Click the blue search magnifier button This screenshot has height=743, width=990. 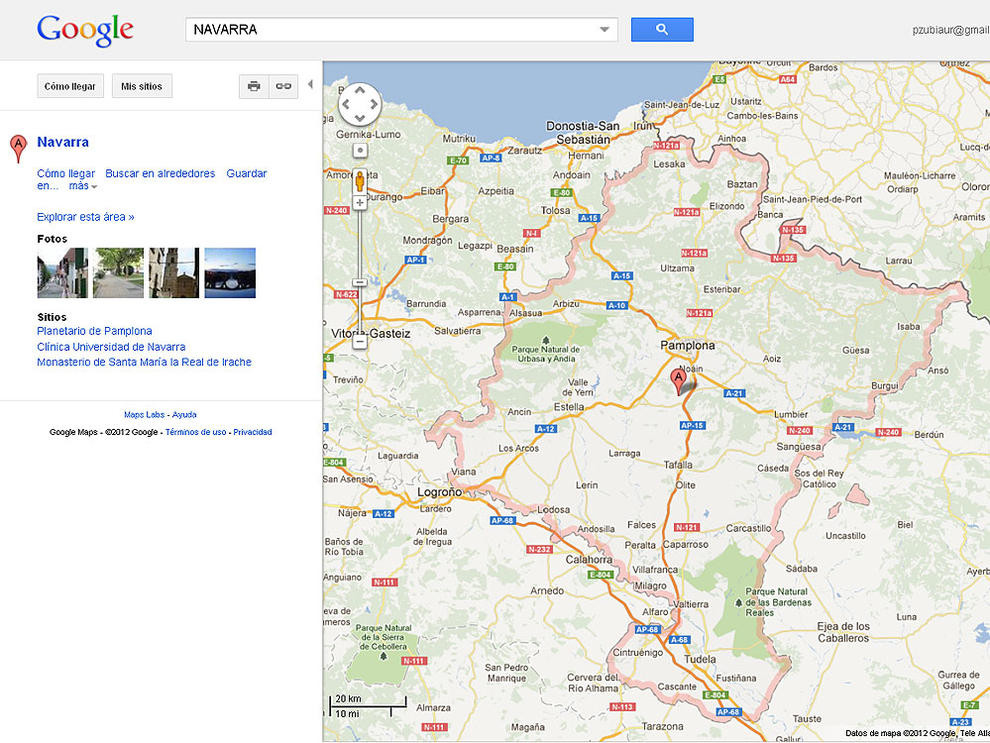click(662, 30)
